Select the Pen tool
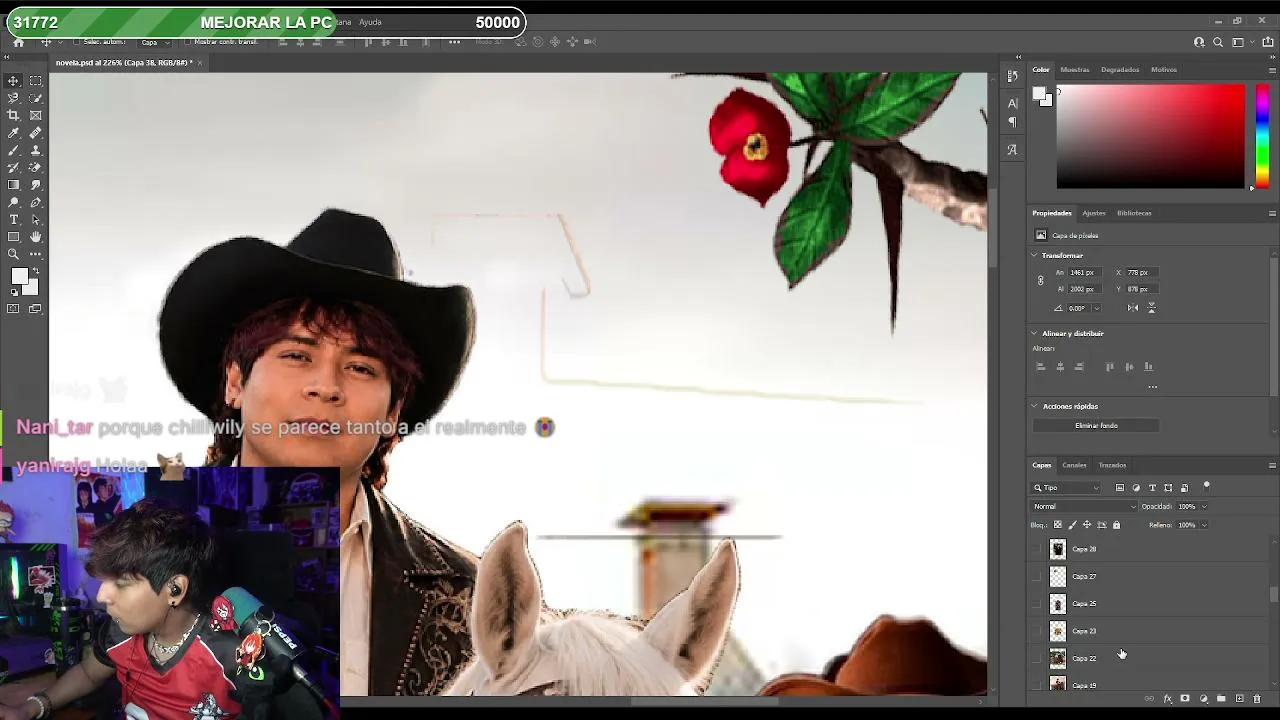Viewport: 1280px width, 720px height. click(x=36, y=203)
